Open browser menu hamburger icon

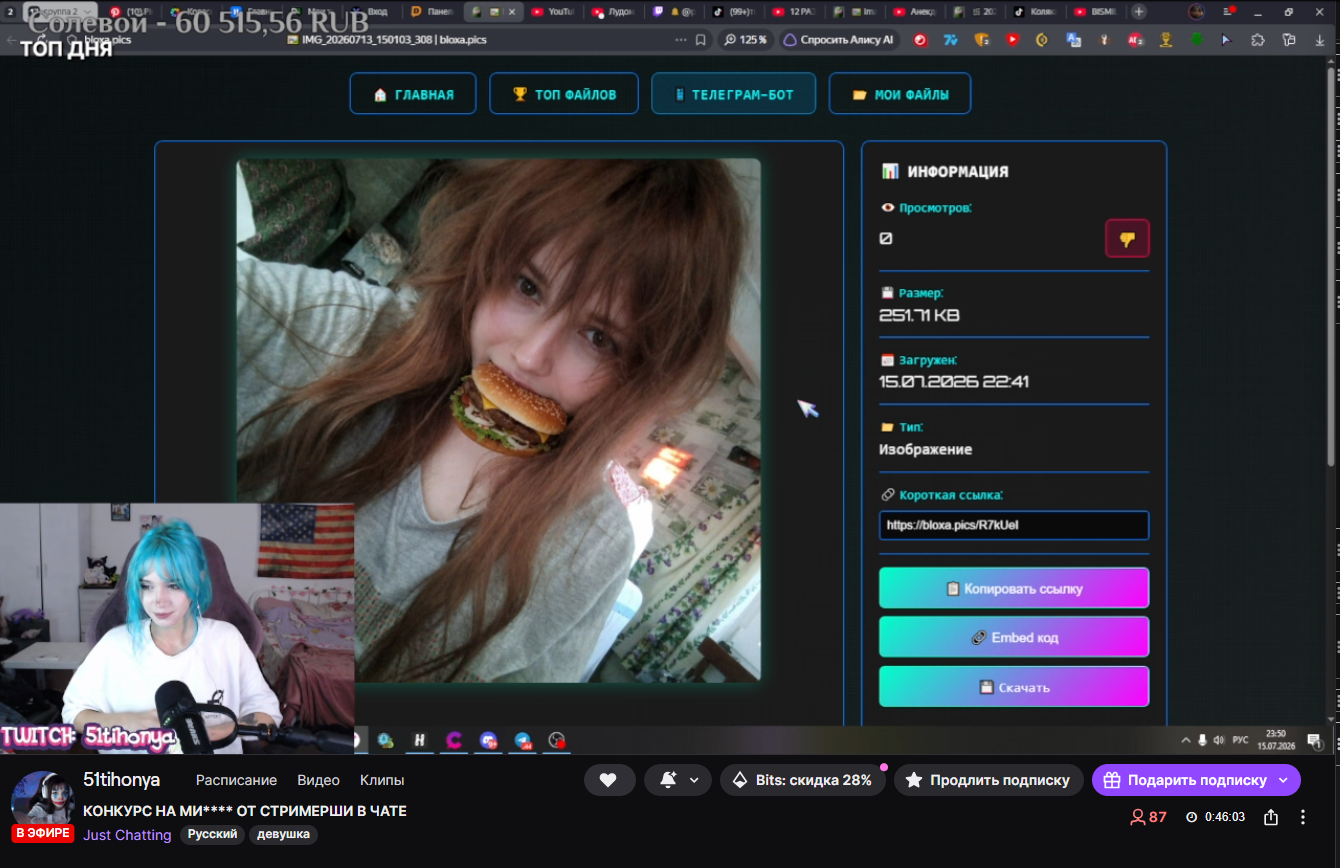1227,12
